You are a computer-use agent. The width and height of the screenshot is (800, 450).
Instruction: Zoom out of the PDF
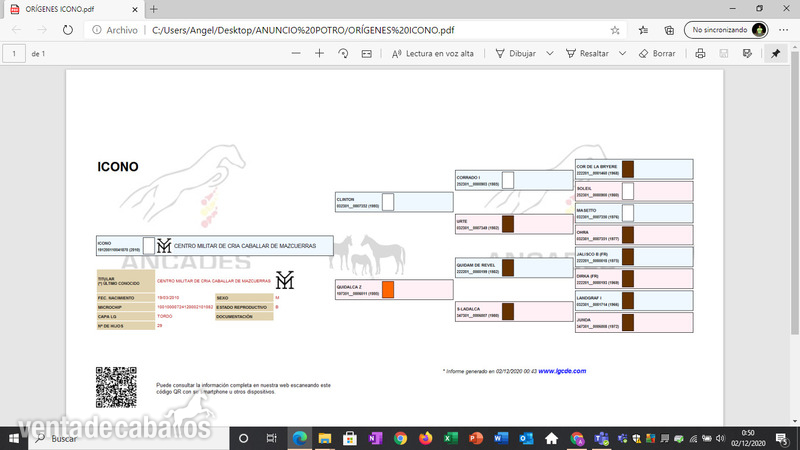(296, 53)
